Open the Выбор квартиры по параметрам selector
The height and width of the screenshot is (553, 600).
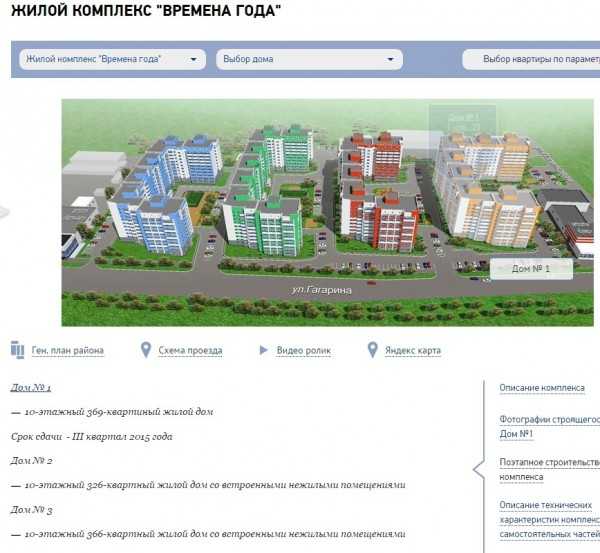click(535, 59)
